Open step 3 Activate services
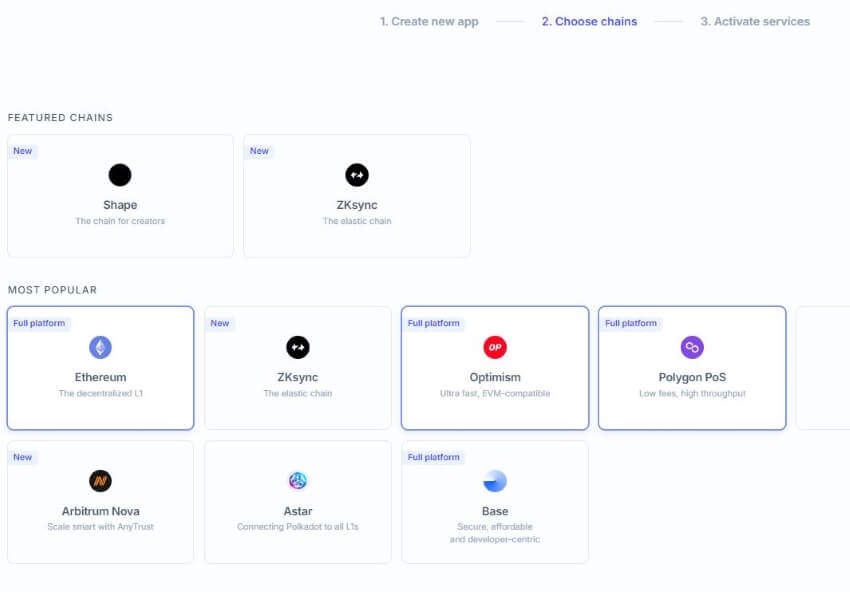Viewport: 850px width, 592px height. click(x=753, y=21)
